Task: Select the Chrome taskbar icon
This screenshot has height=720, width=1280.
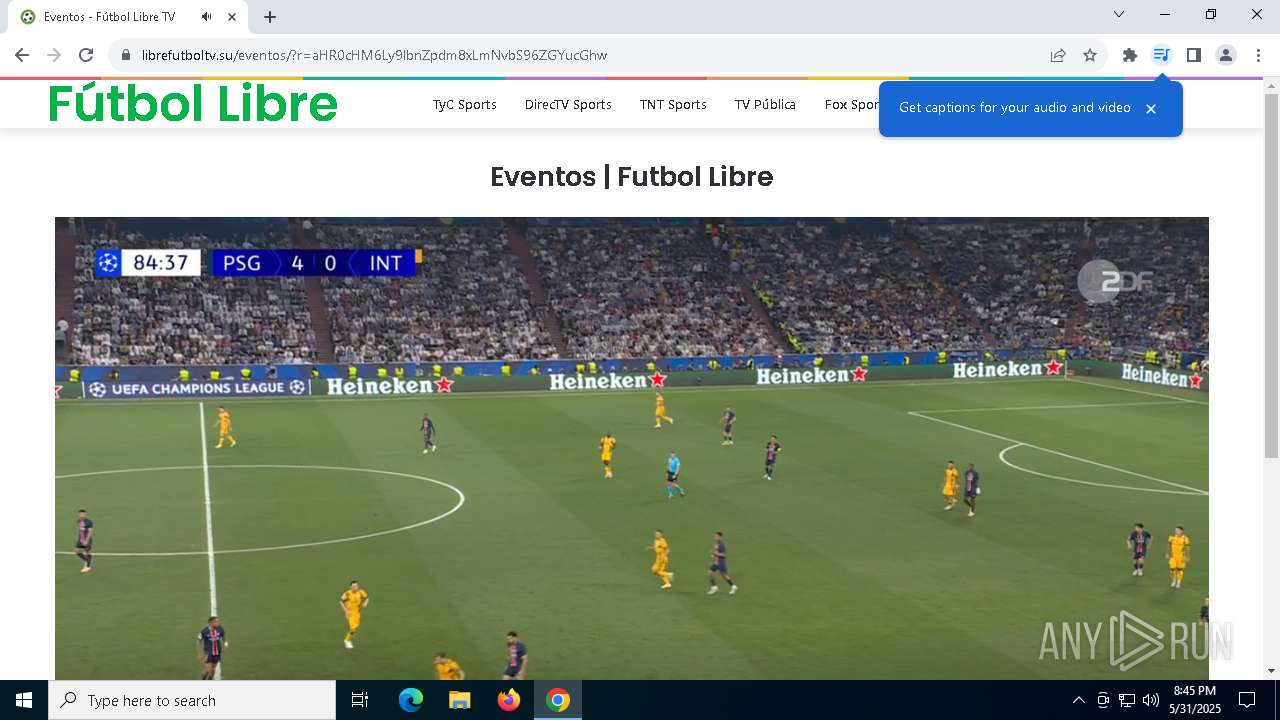Action: 558,700
